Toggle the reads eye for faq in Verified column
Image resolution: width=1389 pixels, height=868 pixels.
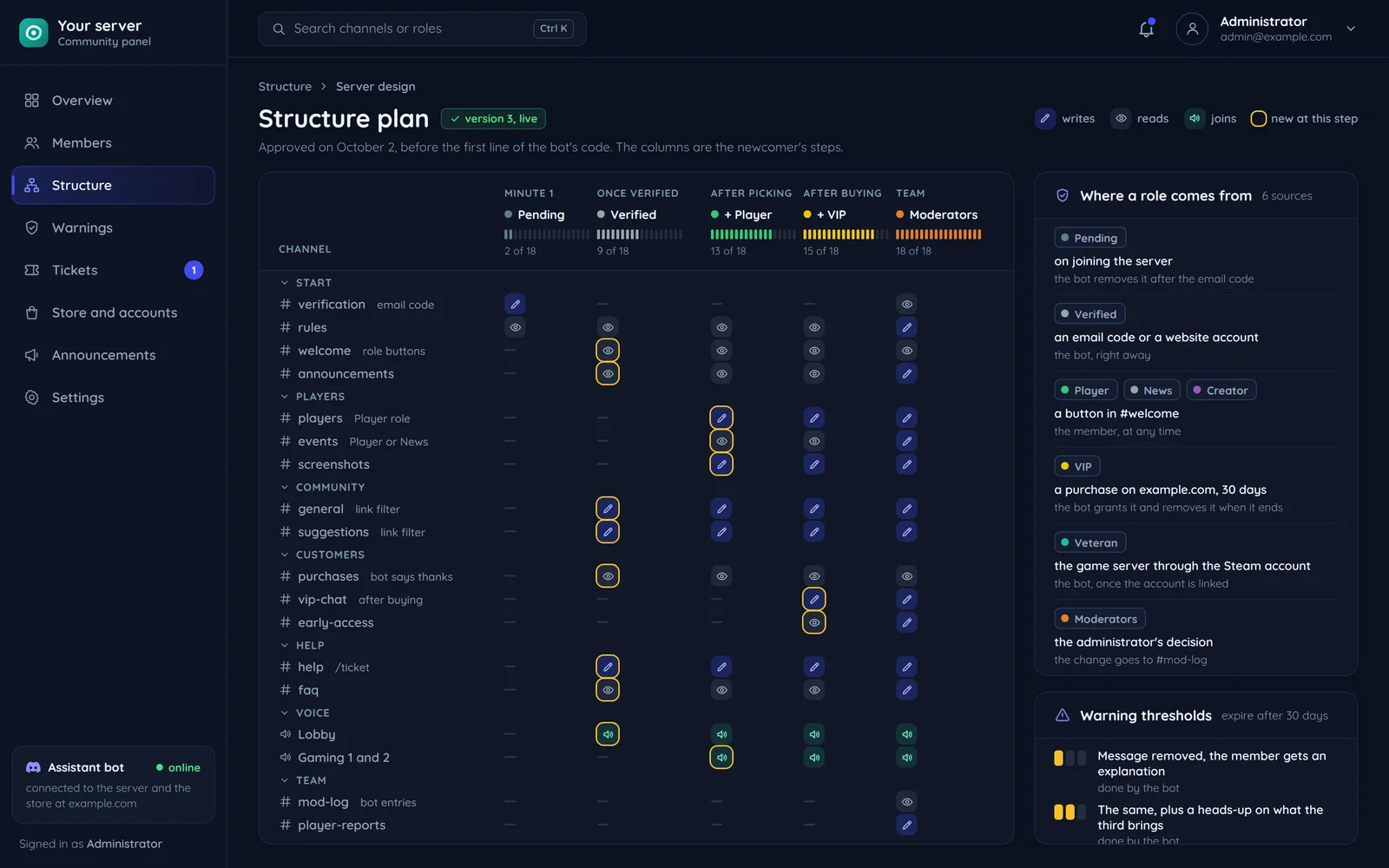point(608,690)
